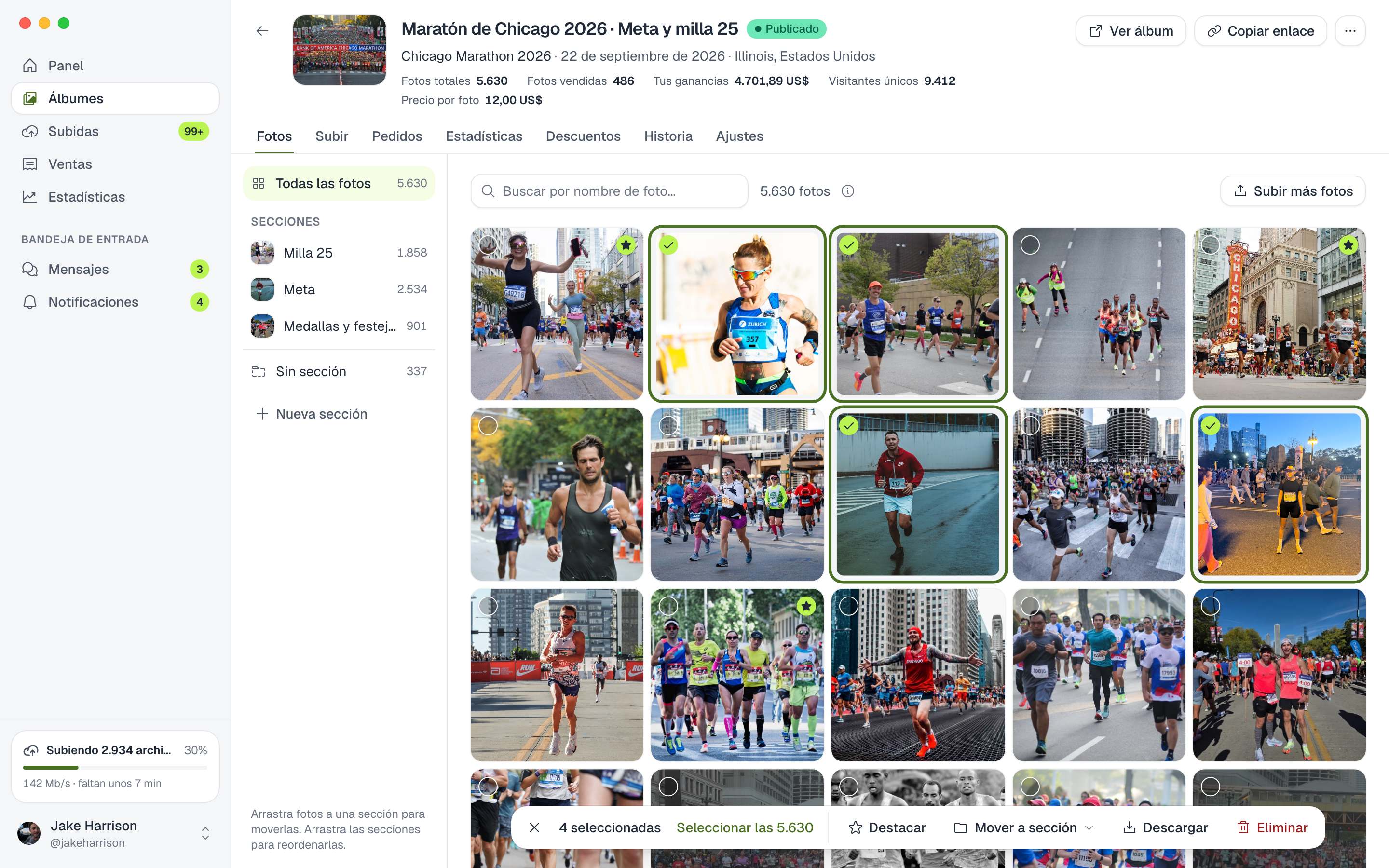Click the upload progress bar at 30%
The width and height of the screenshot is (1389, 868).
coord(115,768)
